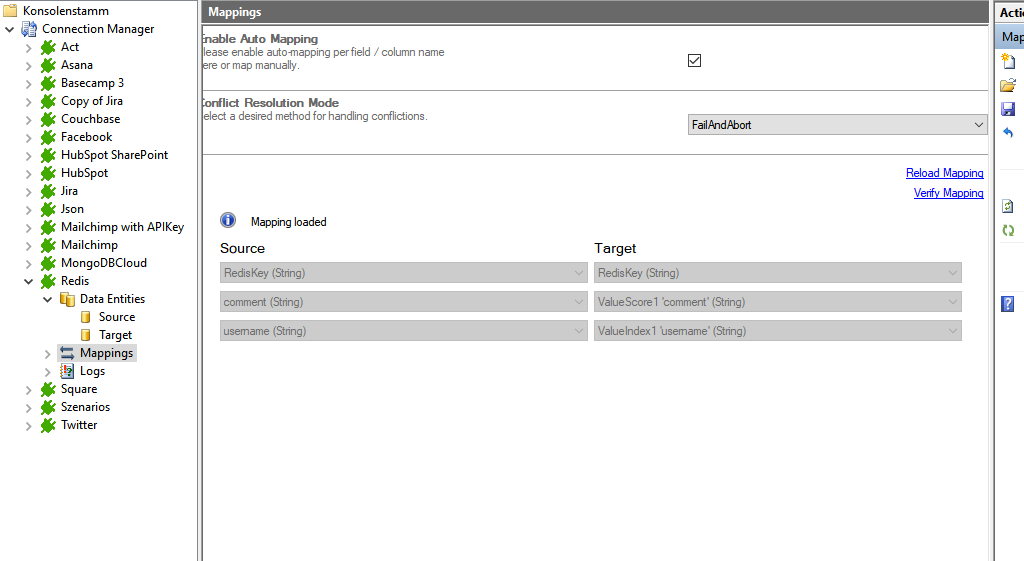Expand the Jira connection node
This screenshot has width=1024, height=561.
pyautogui.click(x=28, y=191)
